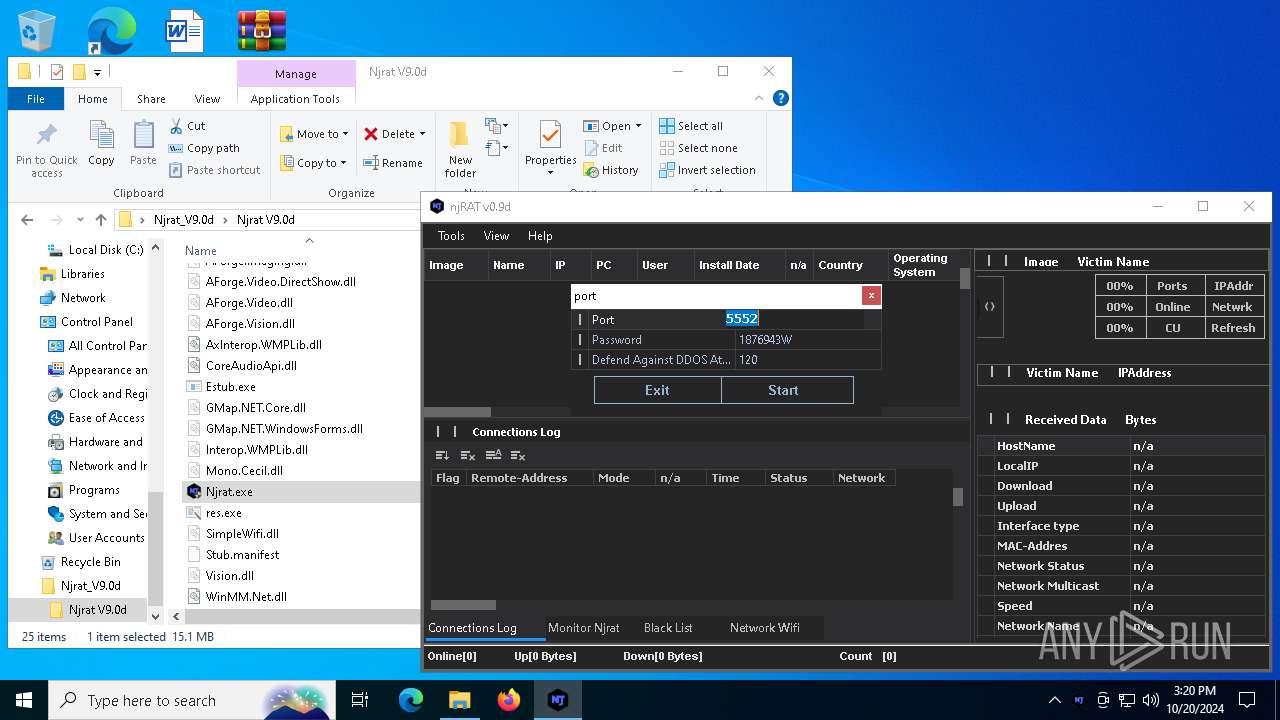Collapse the Explorer ribbon with the chevron

pos(760,98)
